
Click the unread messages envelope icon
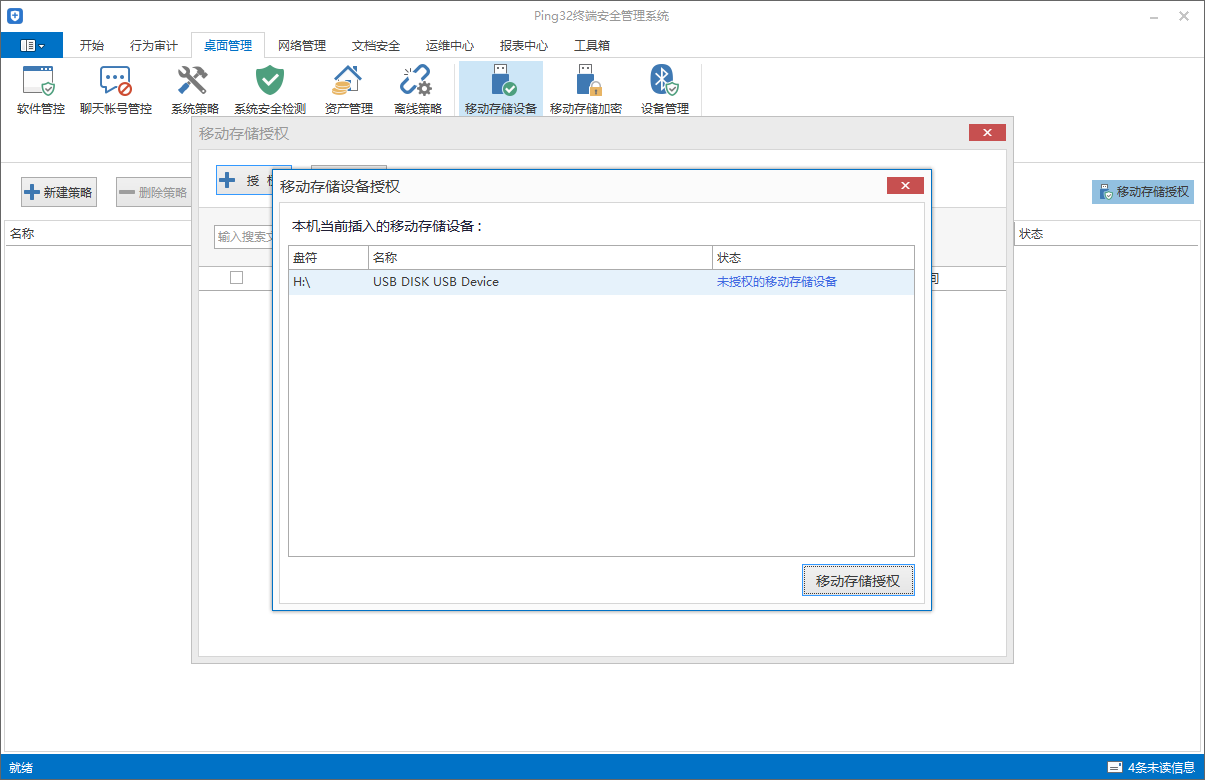[x=1115, y=768]
